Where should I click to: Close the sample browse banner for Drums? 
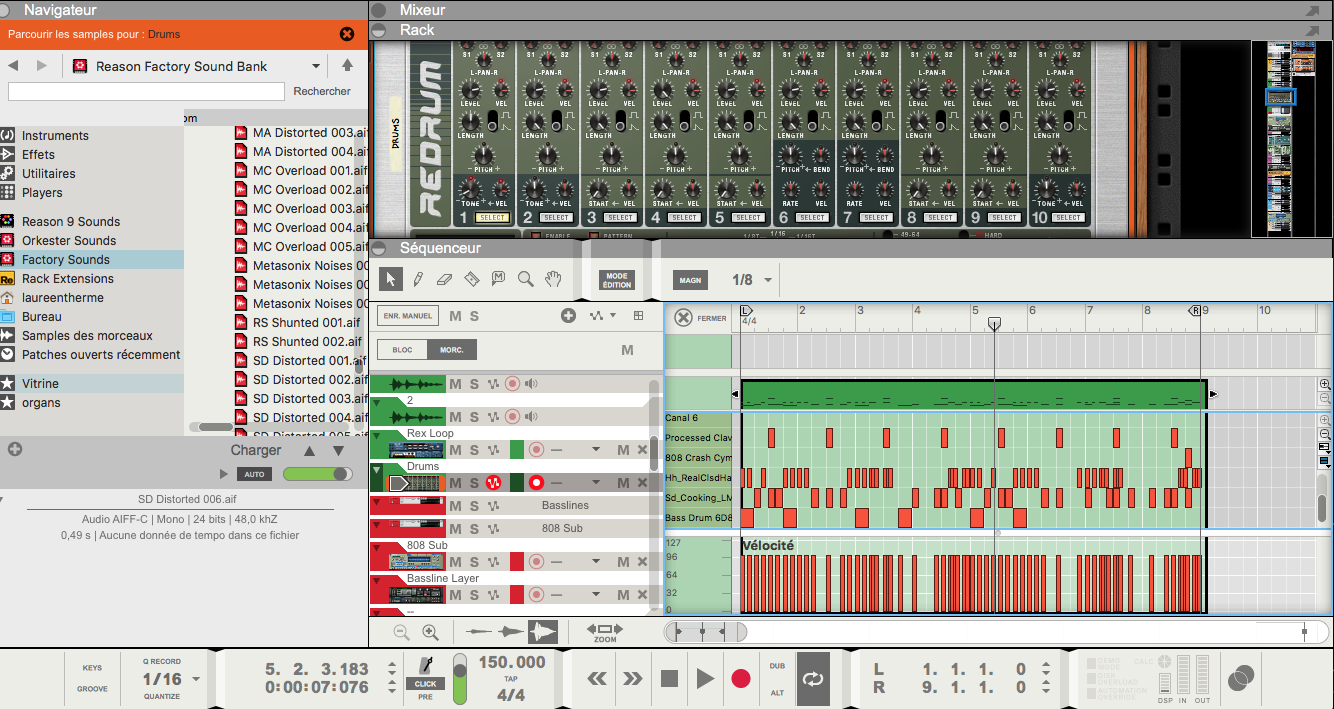click(x=347, y=34)
